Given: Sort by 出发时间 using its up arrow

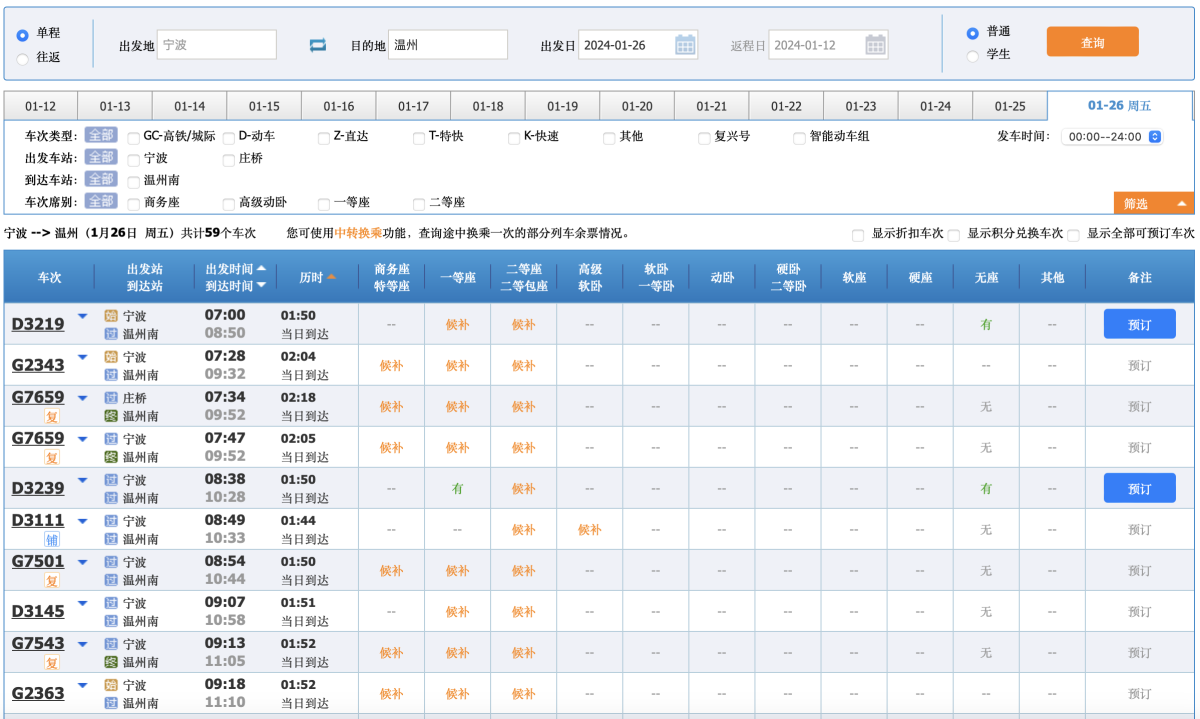Looking at the screenshot, I should click(261, 268).
